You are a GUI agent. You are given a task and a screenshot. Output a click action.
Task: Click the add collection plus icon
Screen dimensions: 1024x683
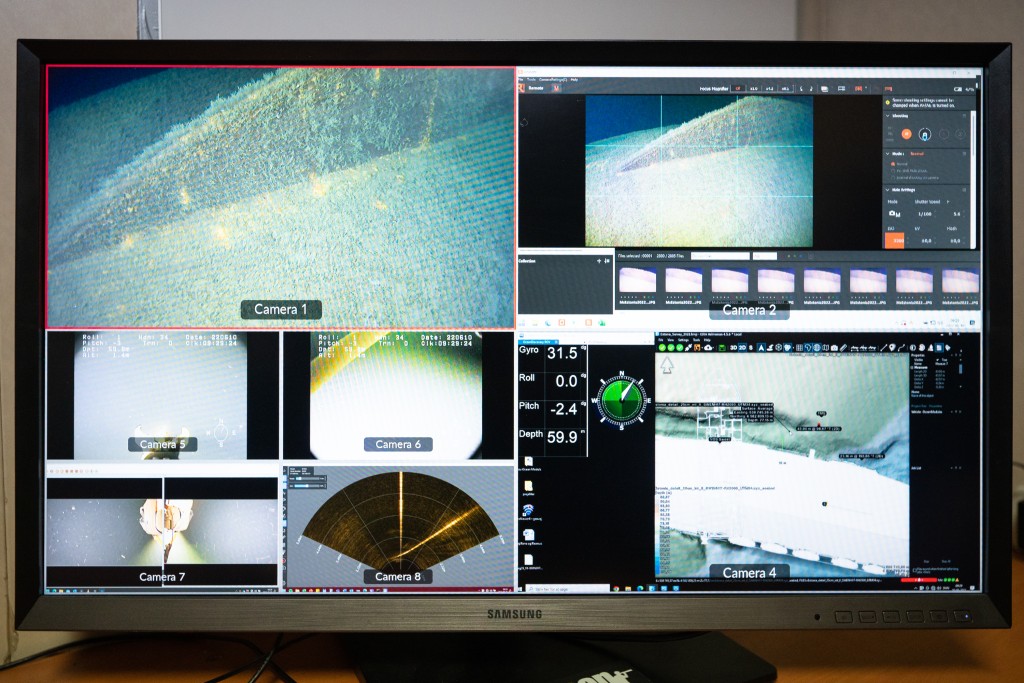point(599,260)
